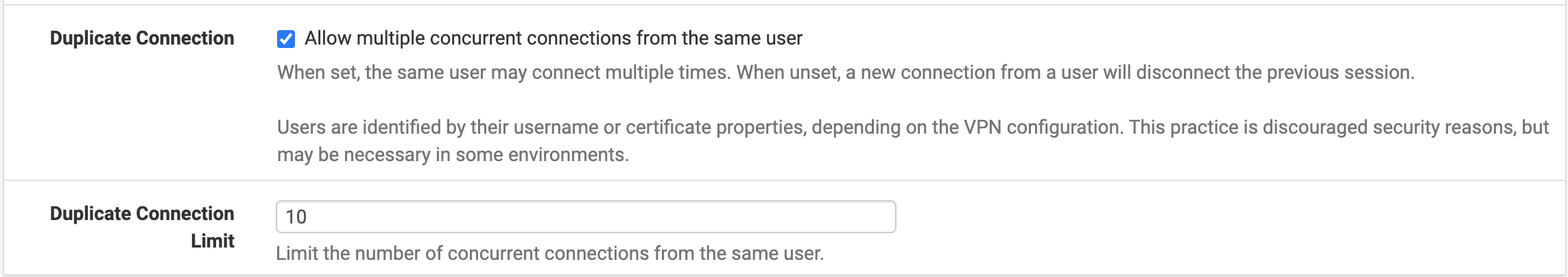Click the 'Duplicate Connection Limit' row label
The width and height of the screenshot is (1568, 277).
coord(142,226)
